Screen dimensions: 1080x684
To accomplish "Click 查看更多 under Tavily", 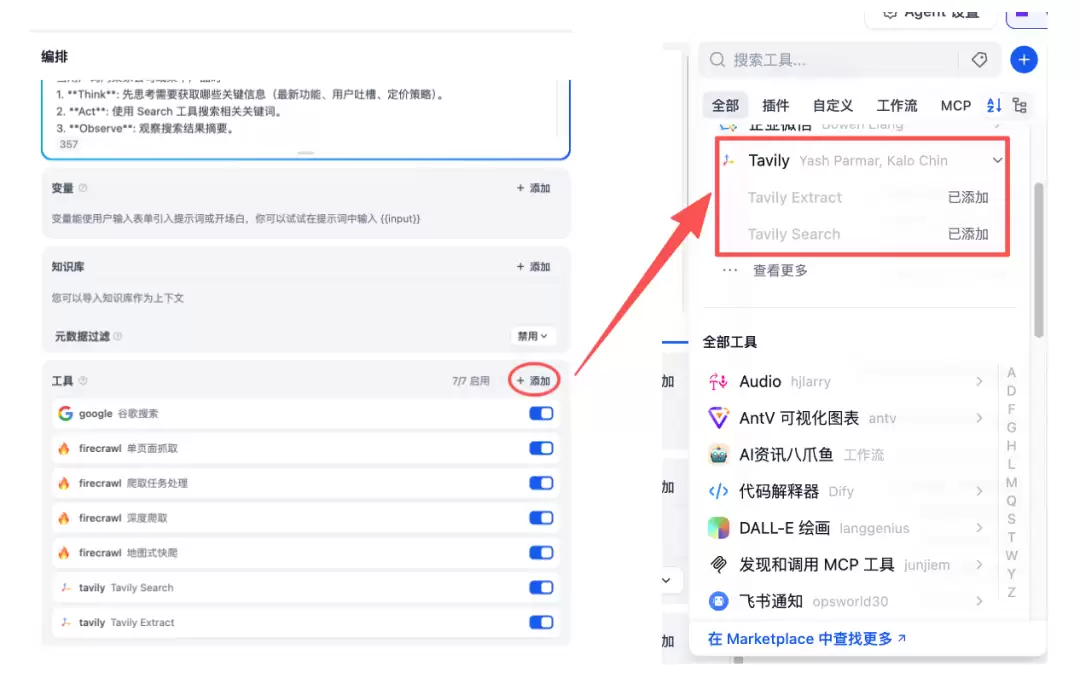I will (x=780, y=271).
